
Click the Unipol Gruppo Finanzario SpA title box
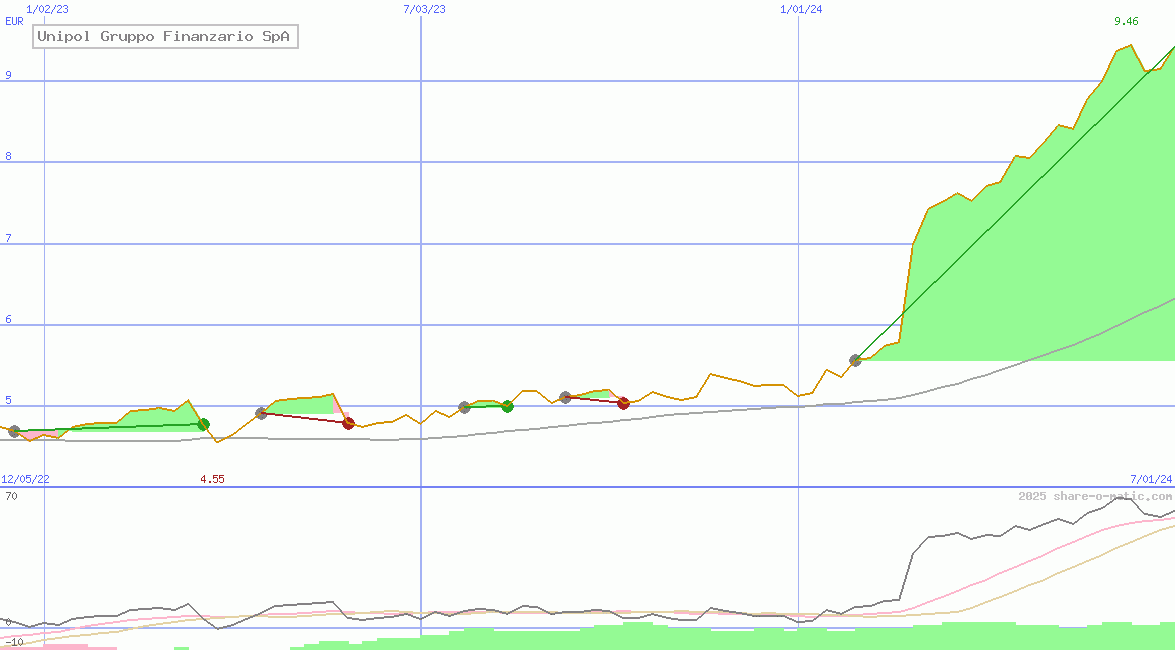click(x=165, y=37)
